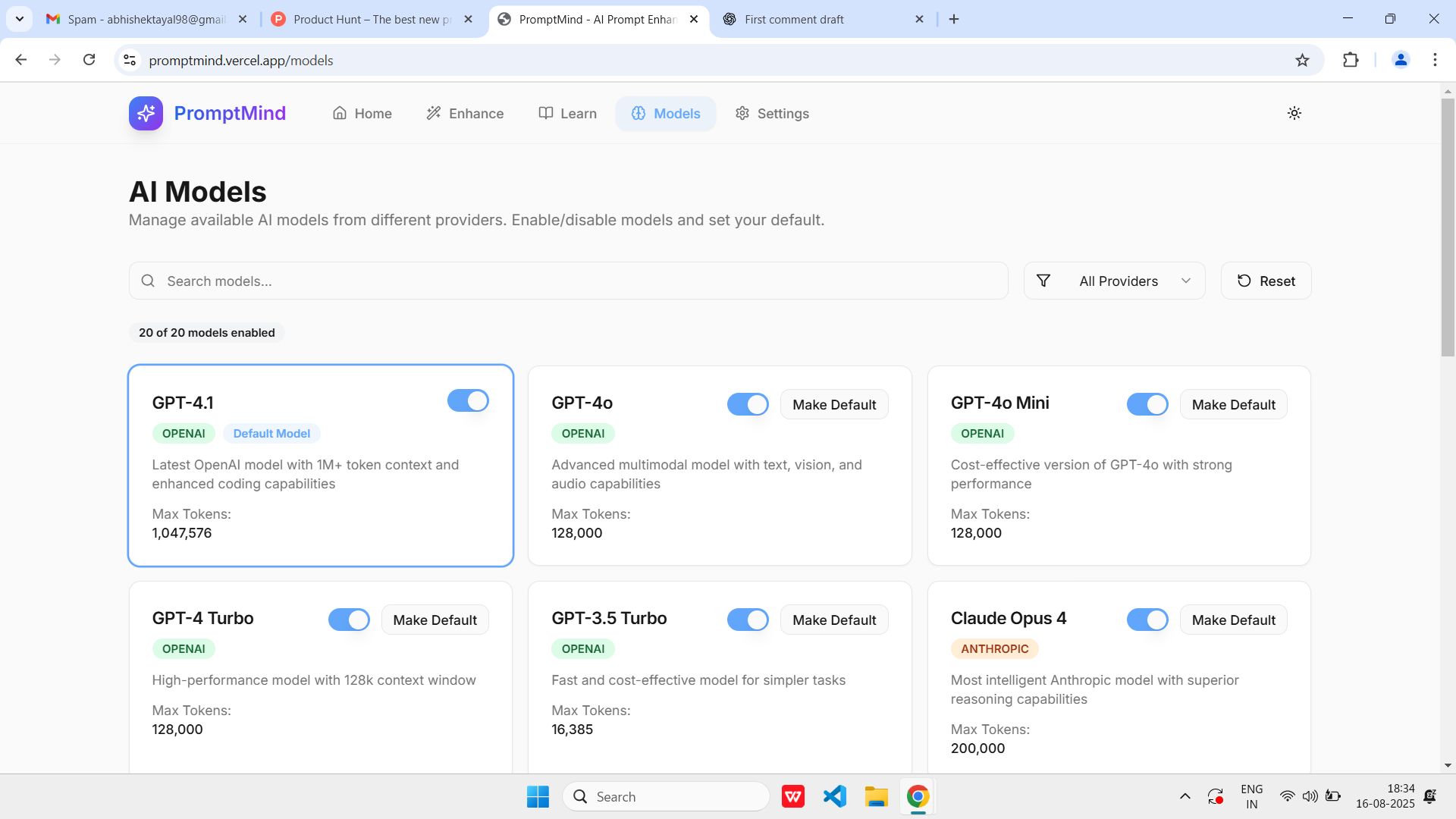Go forward to the next page
This screenshot has height=819, width=1456.
pos(55,60)
